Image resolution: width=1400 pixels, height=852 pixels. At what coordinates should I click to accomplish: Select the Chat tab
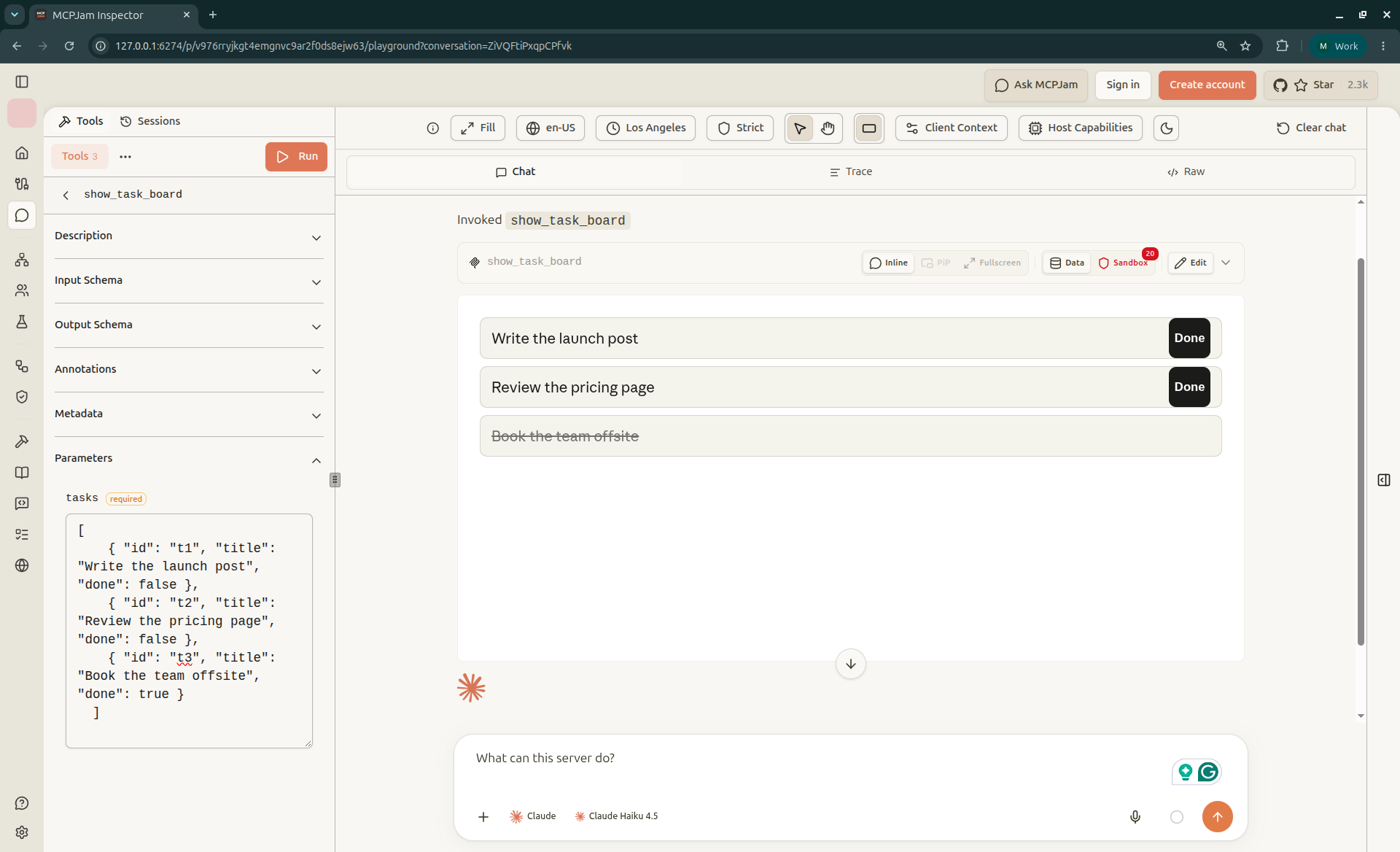point(515,172)
